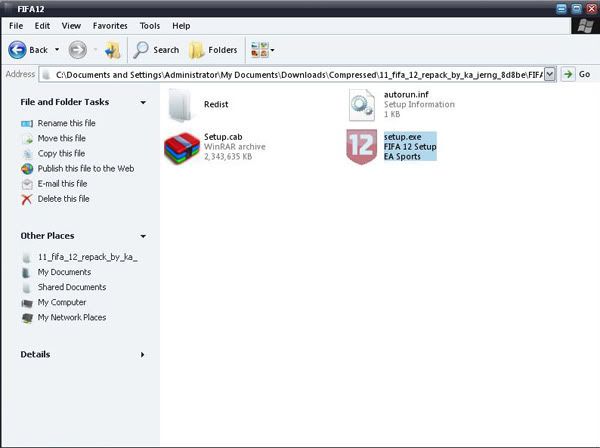Click the Search magnifier icon
This screenshot has height=448, width=600.
click(141, 50)
